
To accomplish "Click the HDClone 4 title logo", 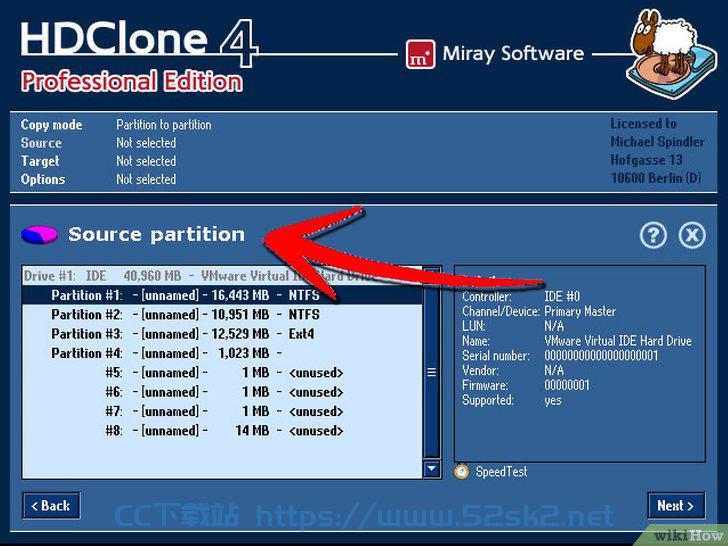I will click(138, 43).
